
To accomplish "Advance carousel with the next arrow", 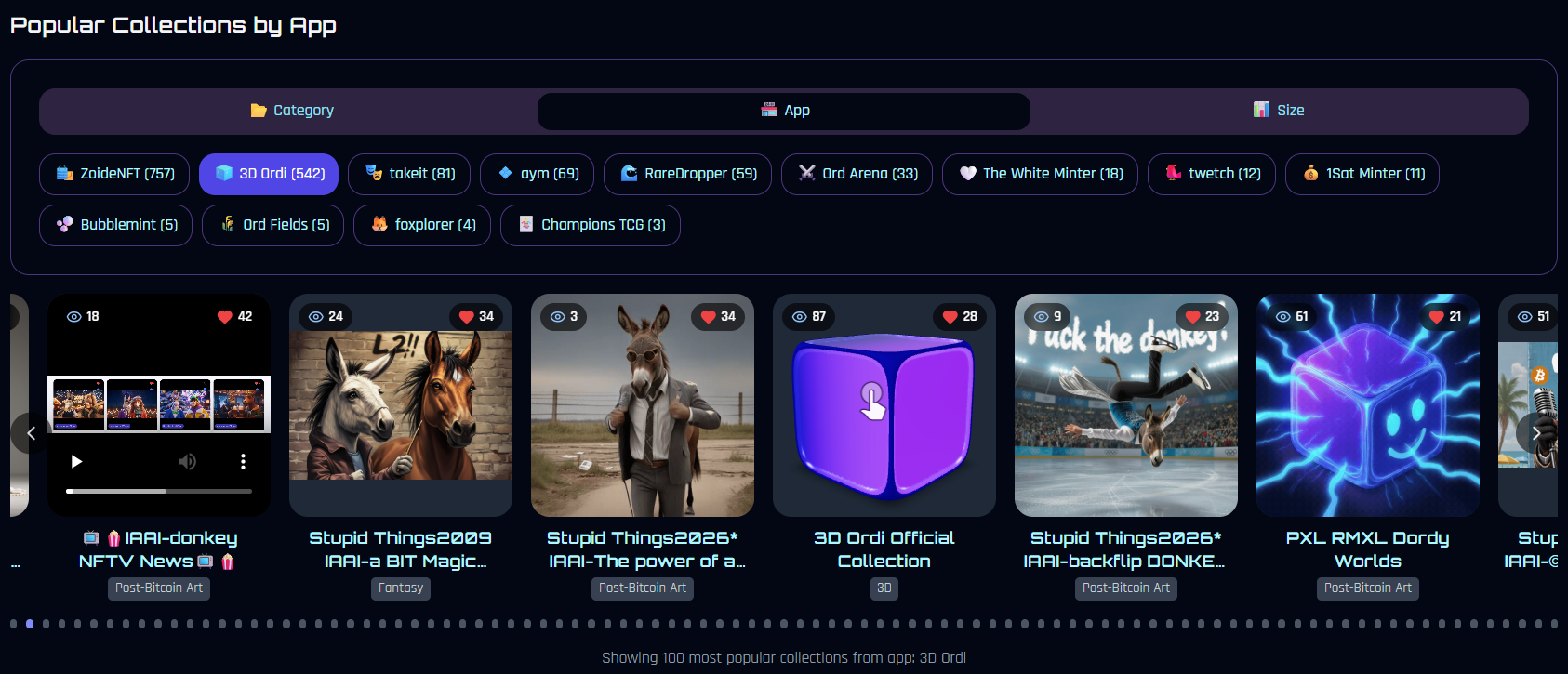I will (x=1536, y=433).
